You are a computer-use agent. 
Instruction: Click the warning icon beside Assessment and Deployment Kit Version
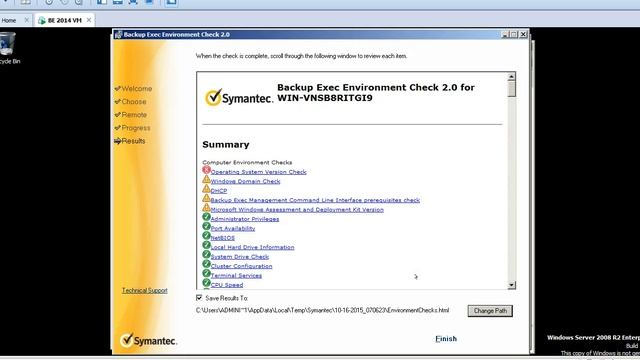click(207, 208)
